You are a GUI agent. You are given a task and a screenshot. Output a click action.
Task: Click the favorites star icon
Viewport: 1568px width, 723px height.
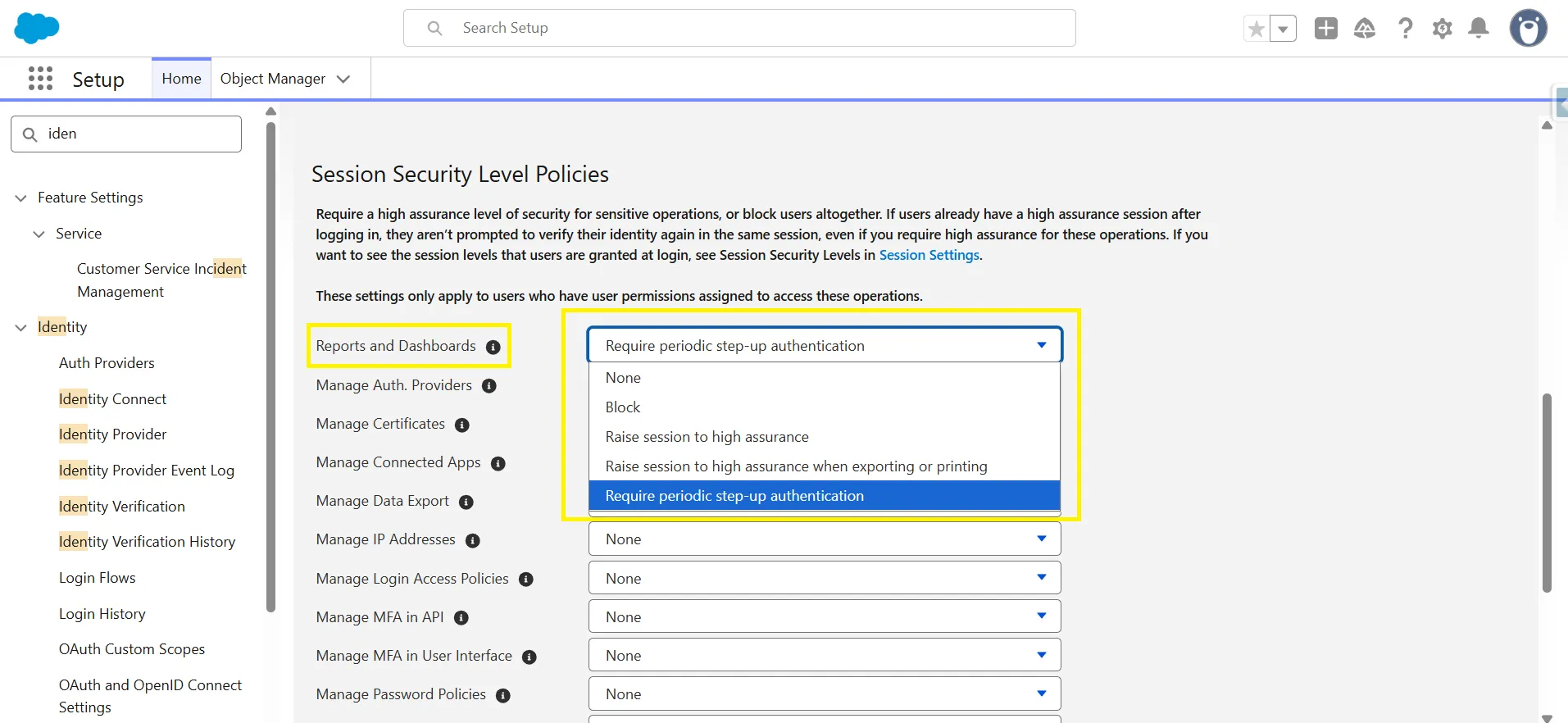tap(1257, 29)
